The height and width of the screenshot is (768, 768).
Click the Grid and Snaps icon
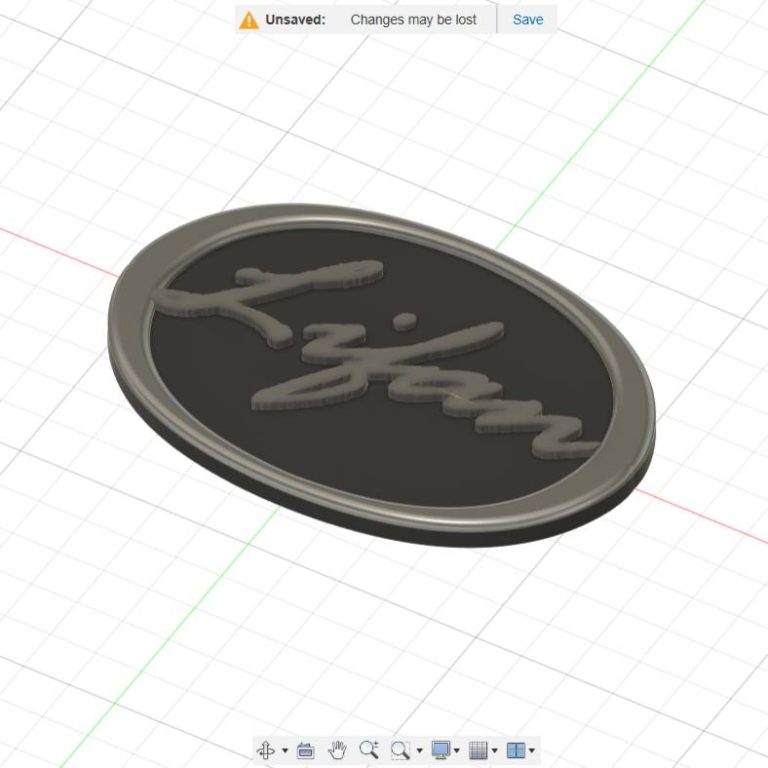click(x=478, y=749)
